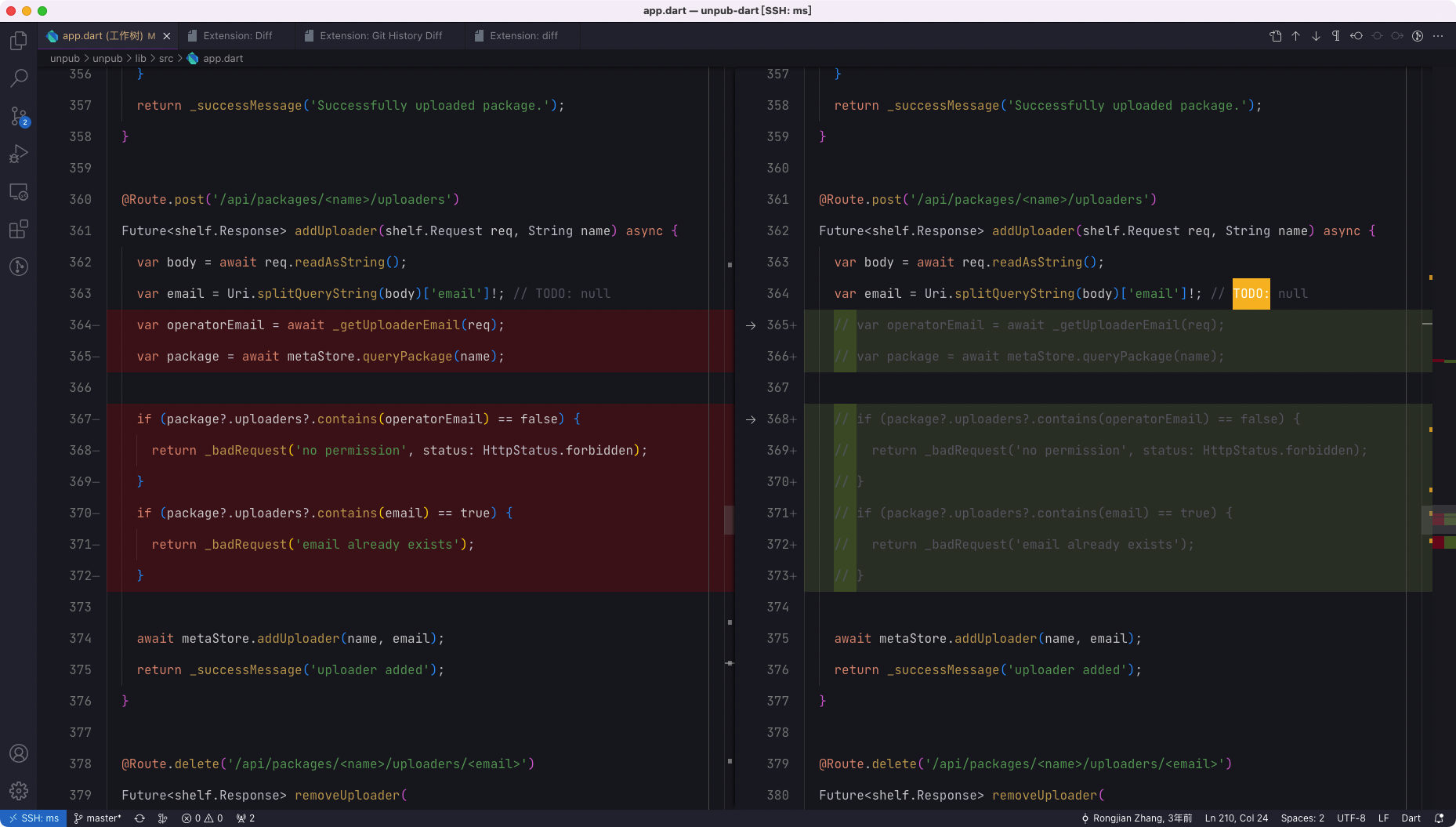Open the More Actions ellipsis menu
1456x827 pixels.
click(1438, 36)
